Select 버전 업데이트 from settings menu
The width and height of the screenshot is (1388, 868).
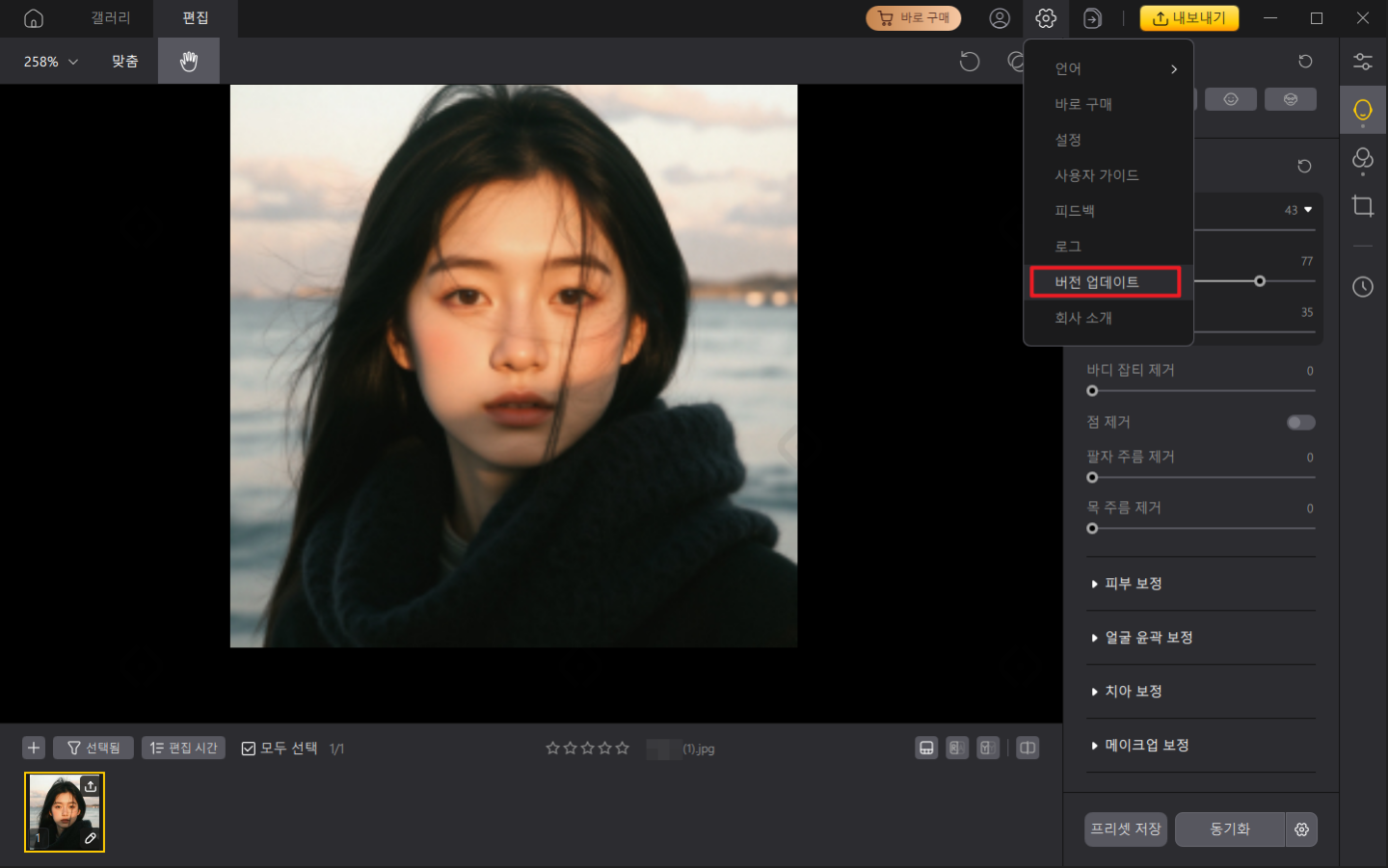(1105, 282)
